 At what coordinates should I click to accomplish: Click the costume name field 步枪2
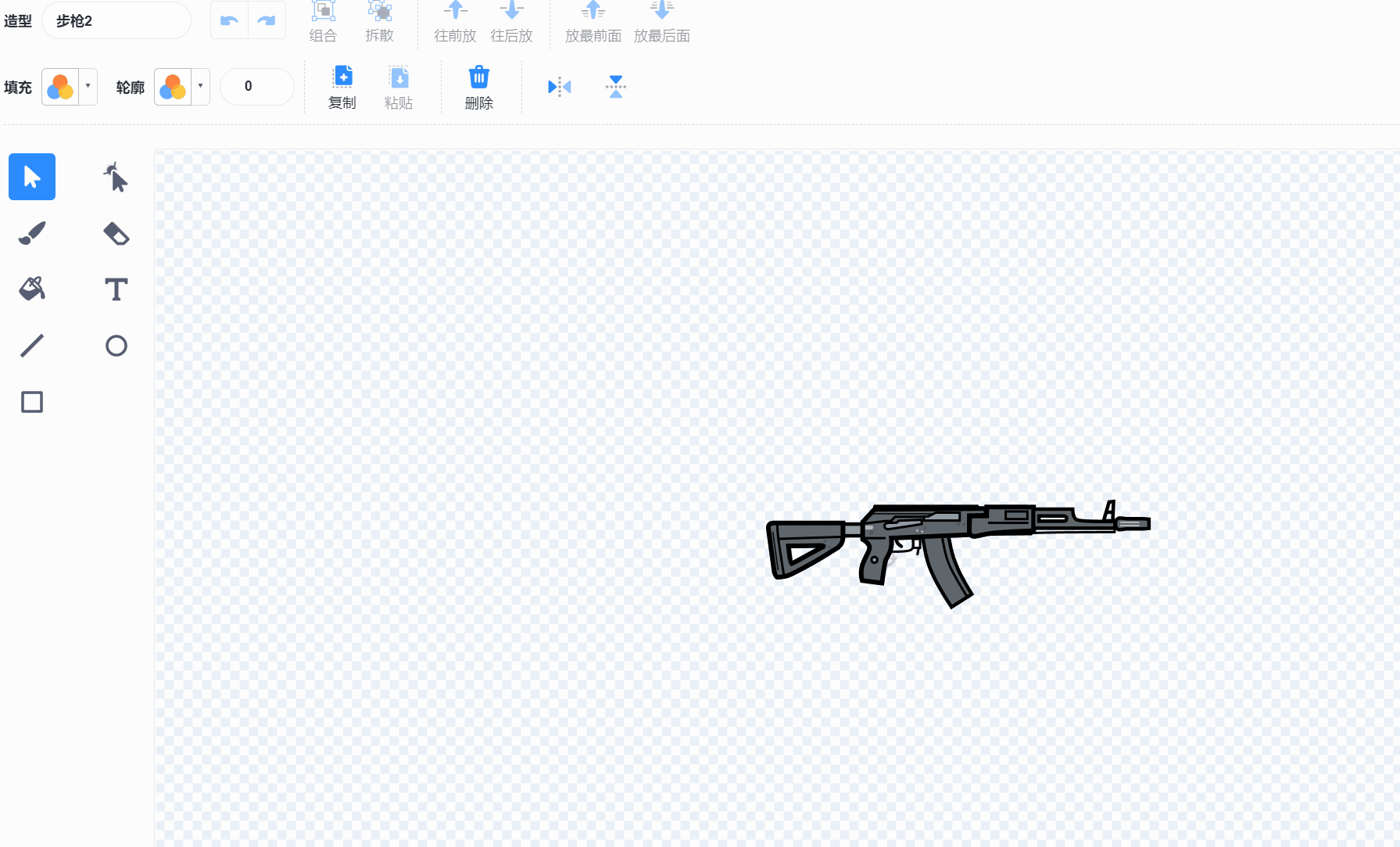coord(116,20)
